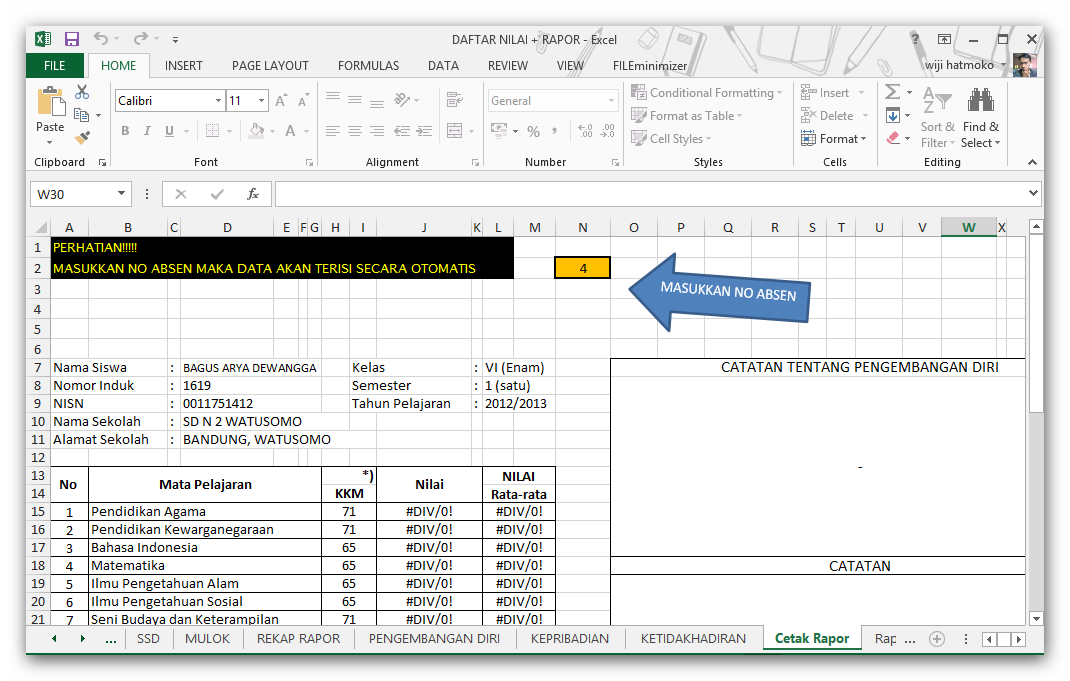Click Insert in Cells group
The height and width of the screenshot is (681, 1070).
point(825,92)
